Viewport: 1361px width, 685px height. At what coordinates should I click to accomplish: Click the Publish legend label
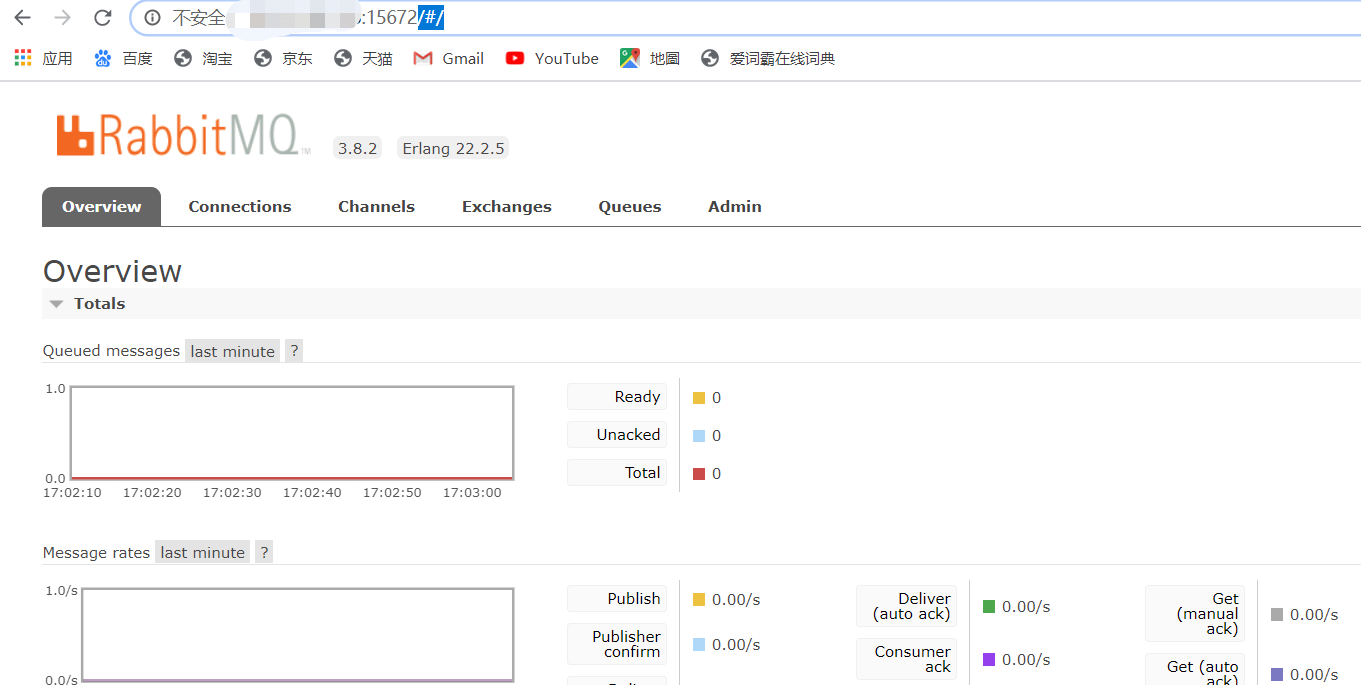tap(617, 599)
